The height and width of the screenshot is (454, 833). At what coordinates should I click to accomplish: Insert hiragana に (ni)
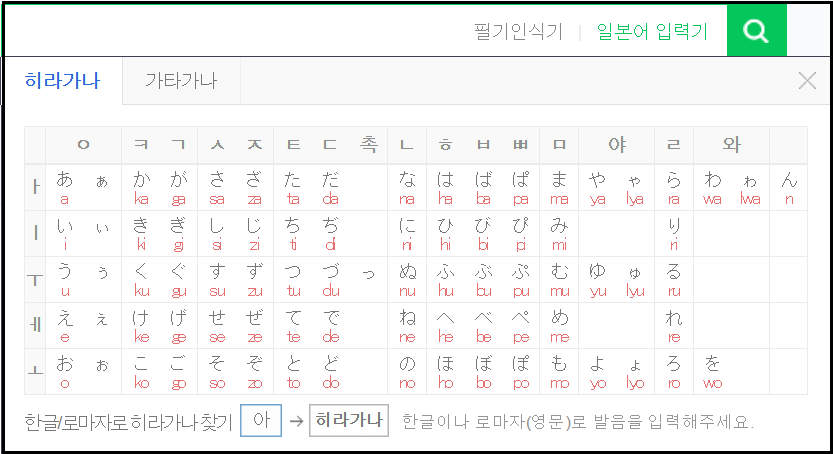coord(407,234)
